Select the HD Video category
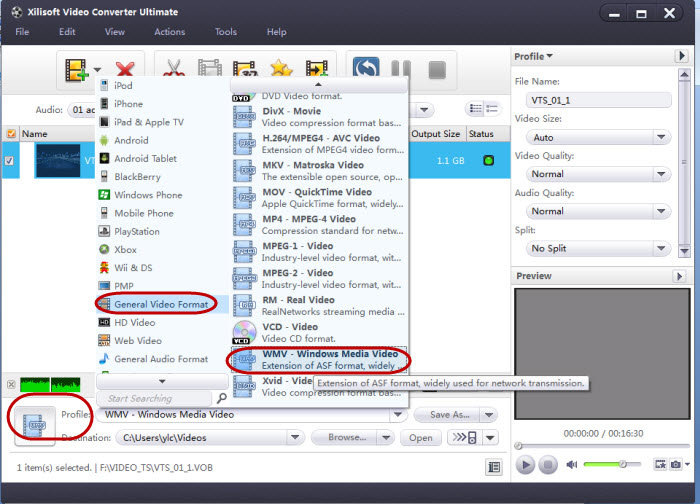The height and width of the screenshot is (504, 700). coord(162,322)
